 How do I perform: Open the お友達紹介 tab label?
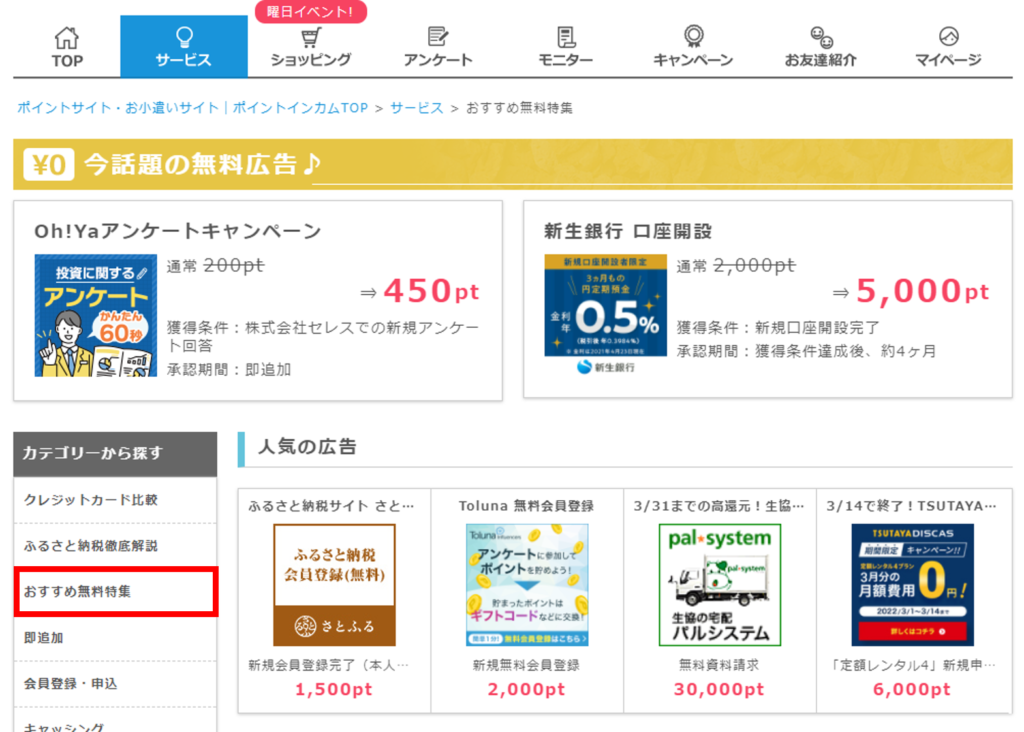coord(820,60)
